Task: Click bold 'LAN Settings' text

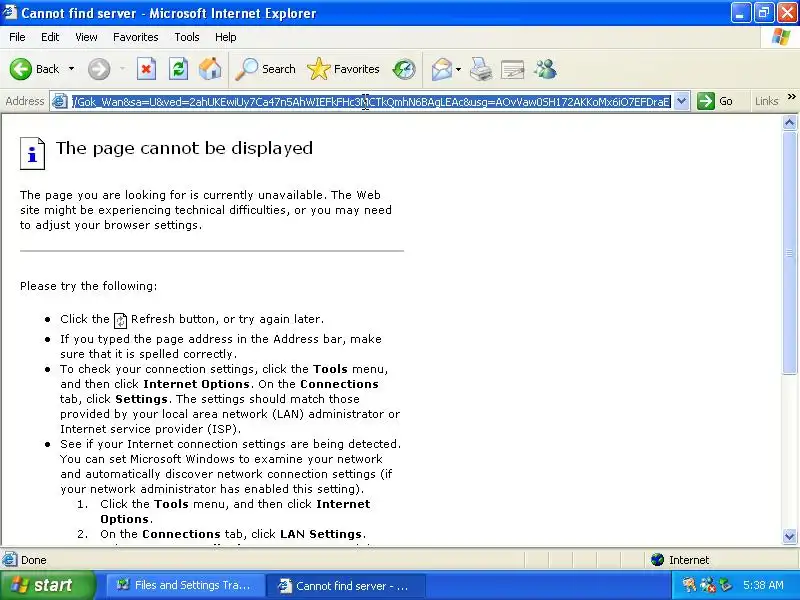Action: (321, 534)
